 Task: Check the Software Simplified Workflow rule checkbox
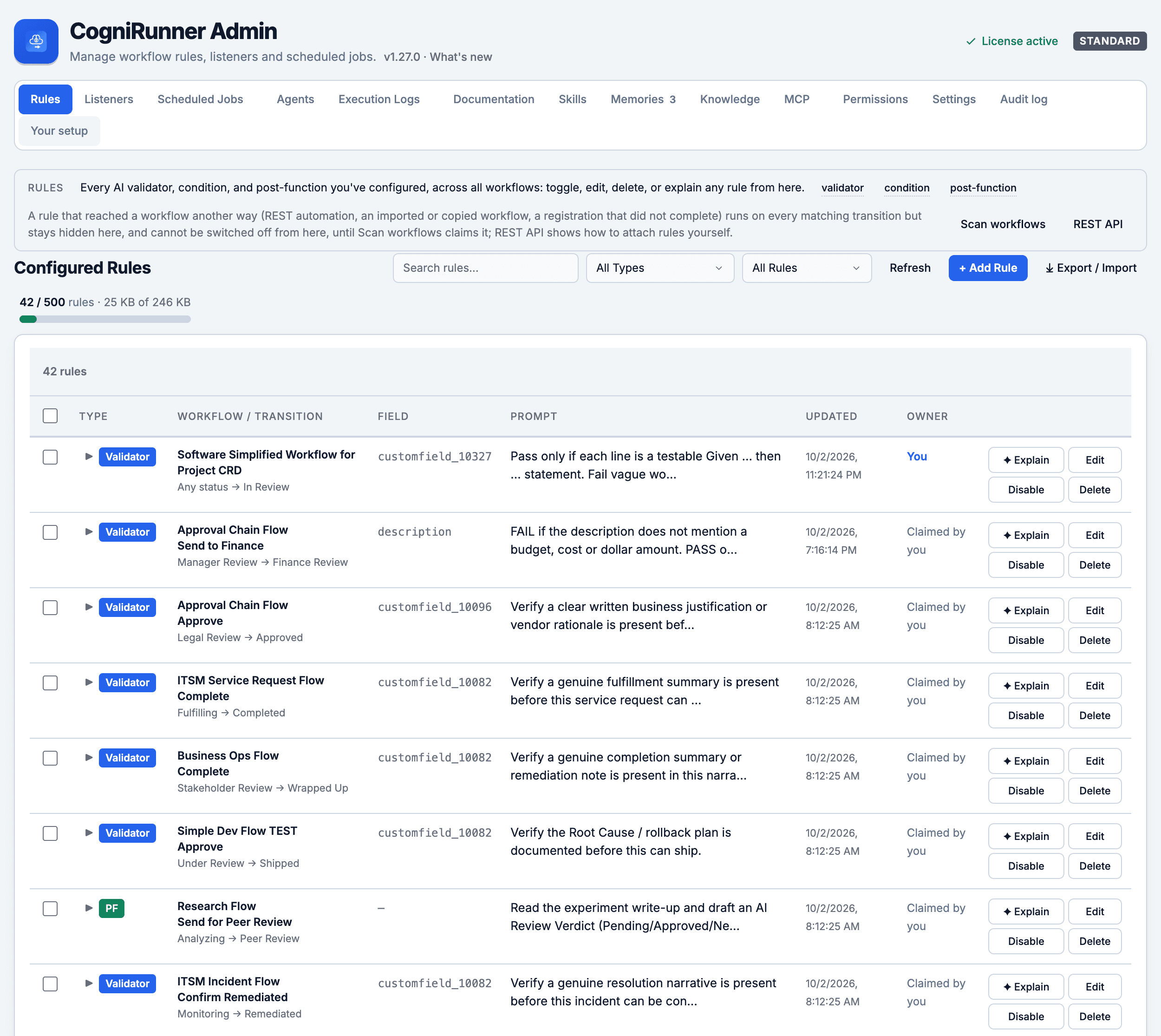click(x=50, y=457)
